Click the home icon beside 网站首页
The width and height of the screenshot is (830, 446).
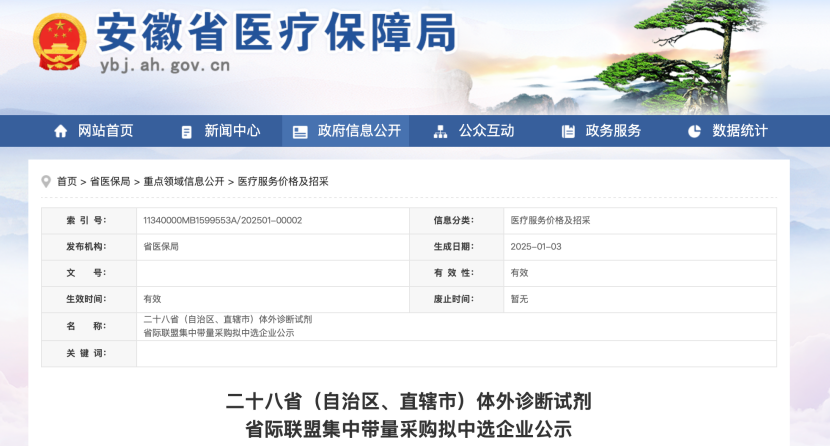tap(61, 131)
